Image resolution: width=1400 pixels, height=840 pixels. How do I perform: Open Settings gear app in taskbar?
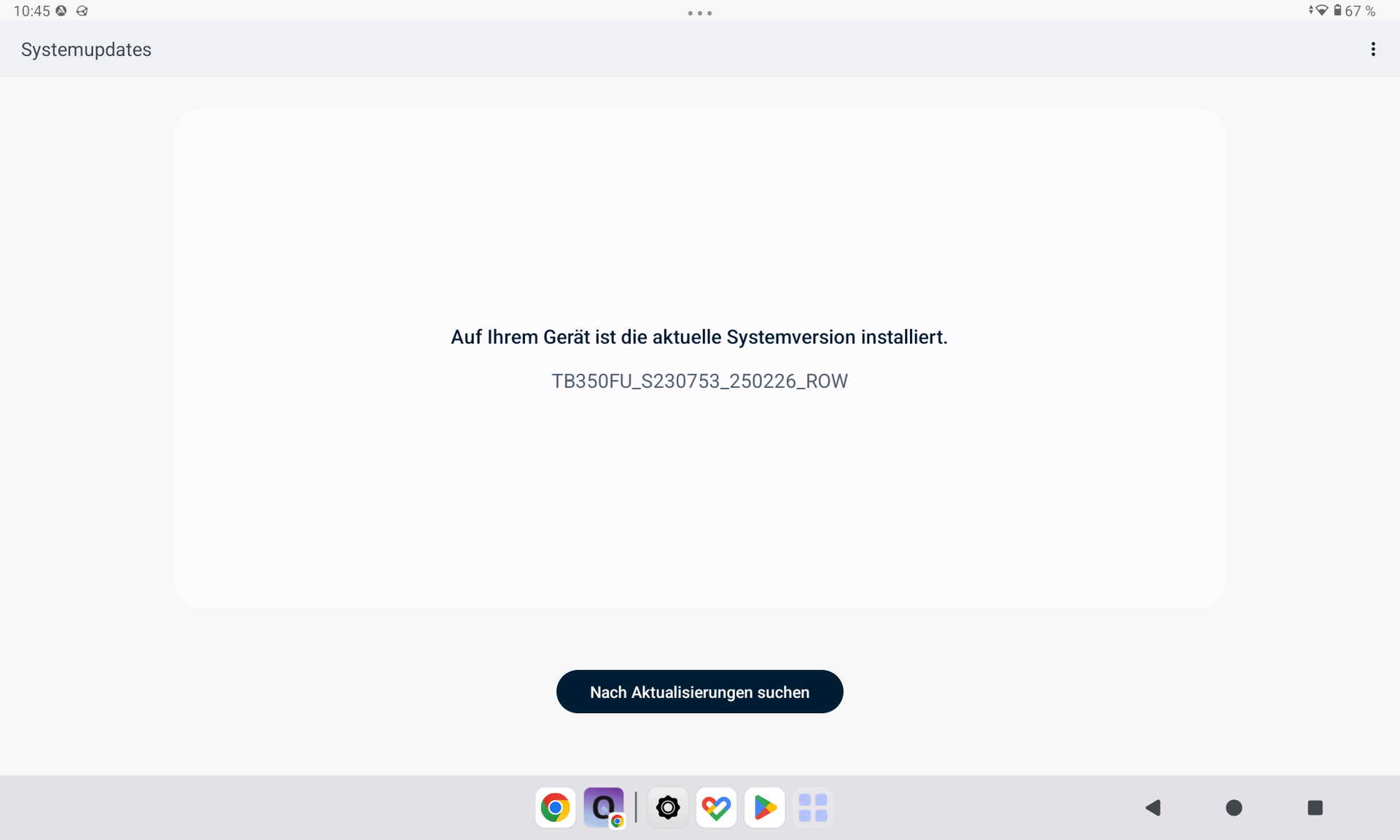pos(667,807)
